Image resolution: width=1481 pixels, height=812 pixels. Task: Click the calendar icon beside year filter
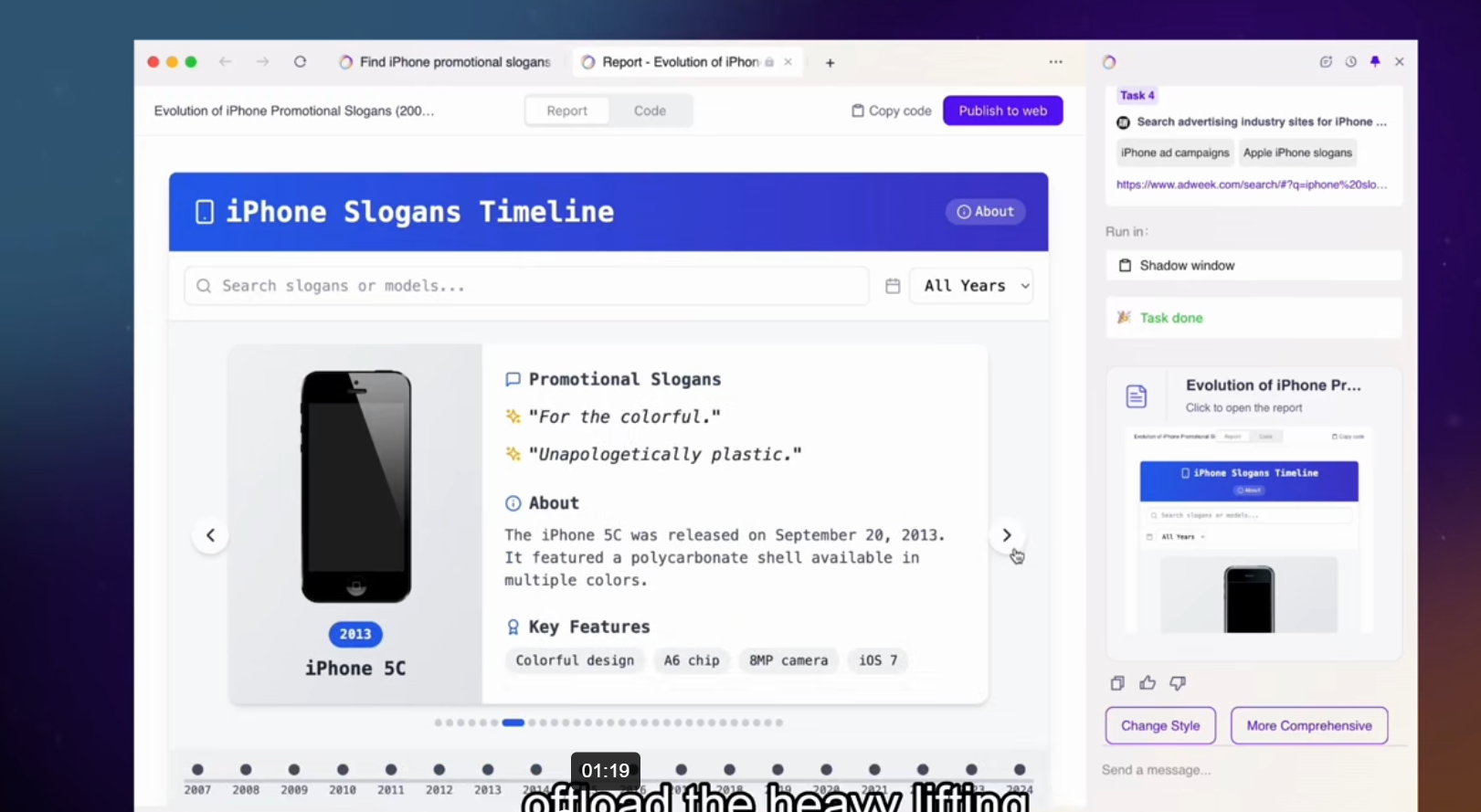click(x=893, y=286)
